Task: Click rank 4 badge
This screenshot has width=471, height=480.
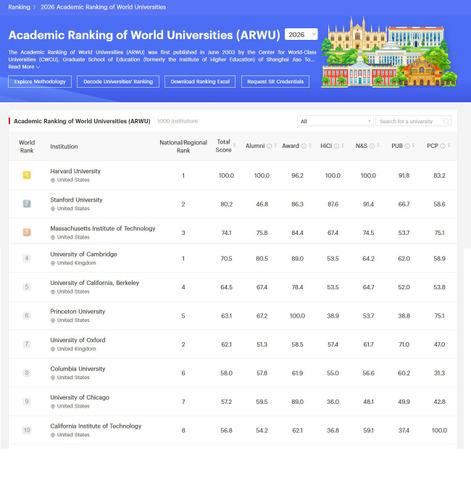Action: pos(27,258)
